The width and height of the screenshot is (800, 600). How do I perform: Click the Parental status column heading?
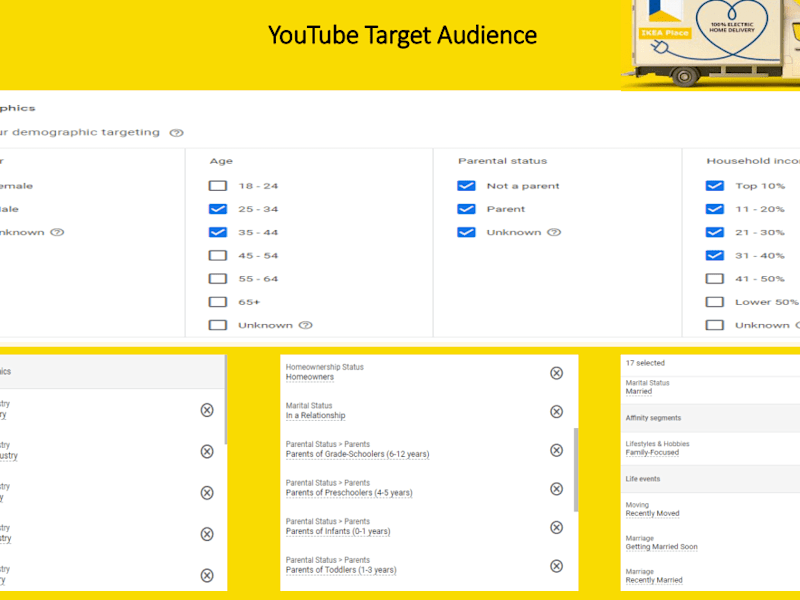click(x=503, y=161)
